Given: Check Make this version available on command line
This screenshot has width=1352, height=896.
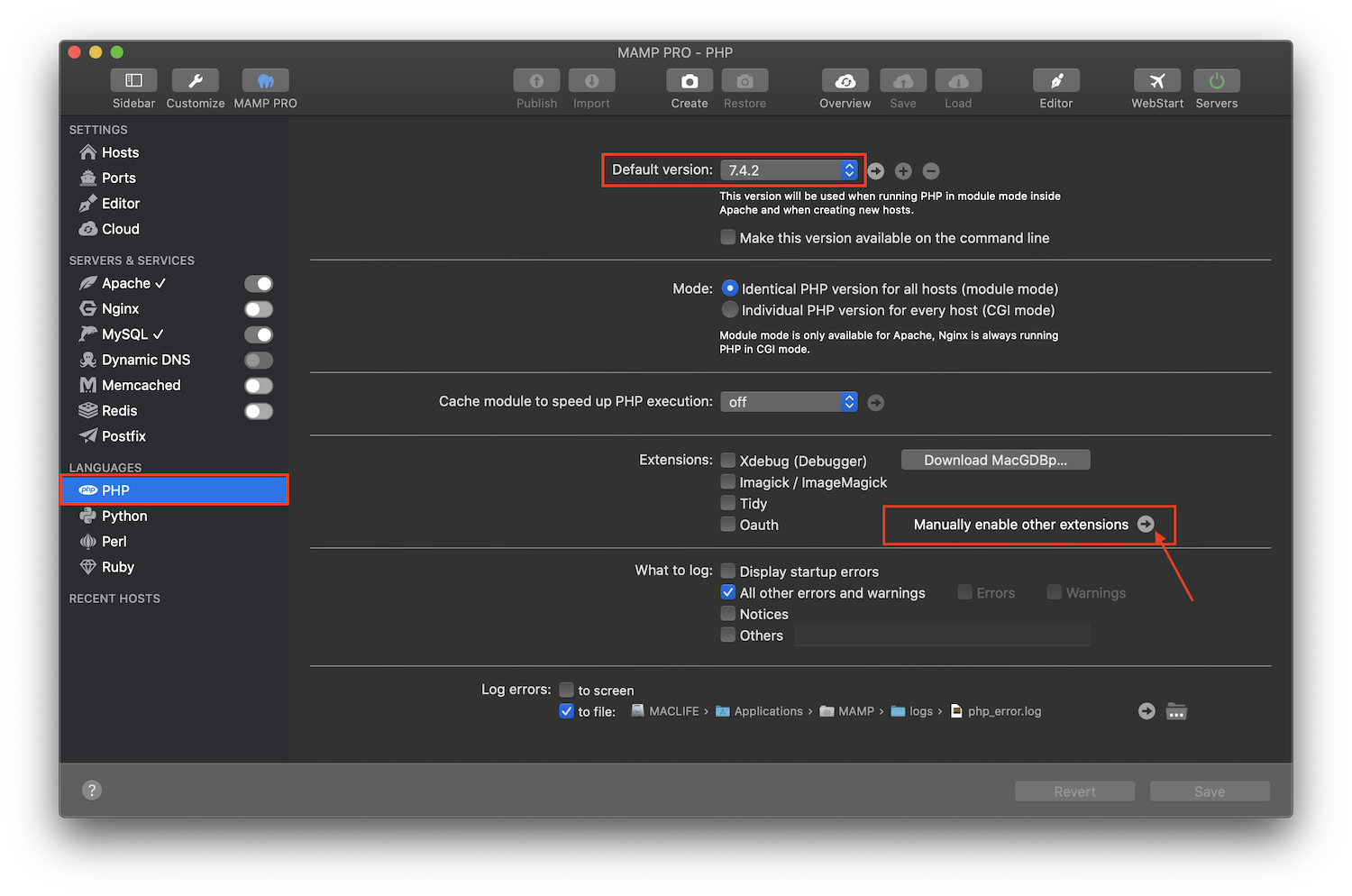Looking at the screenshot, I should 727,237.
